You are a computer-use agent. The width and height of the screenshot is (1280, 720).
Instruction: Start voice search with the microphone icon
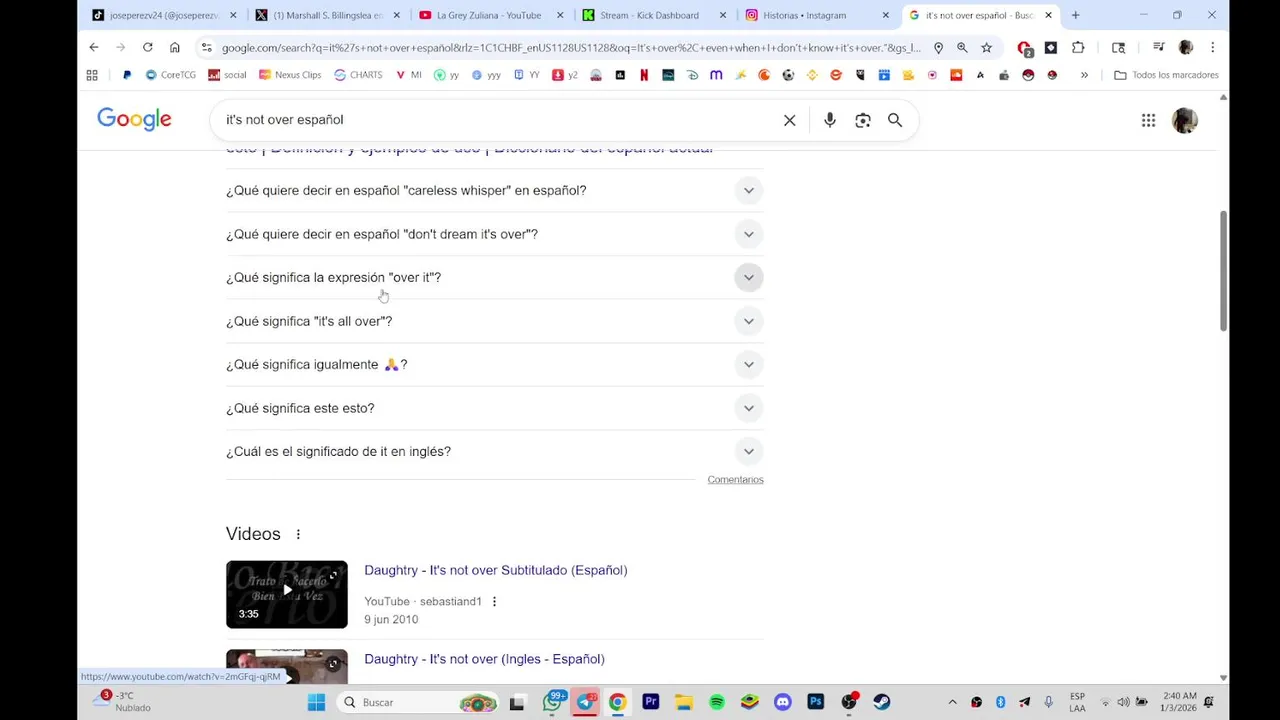point(830,120)
